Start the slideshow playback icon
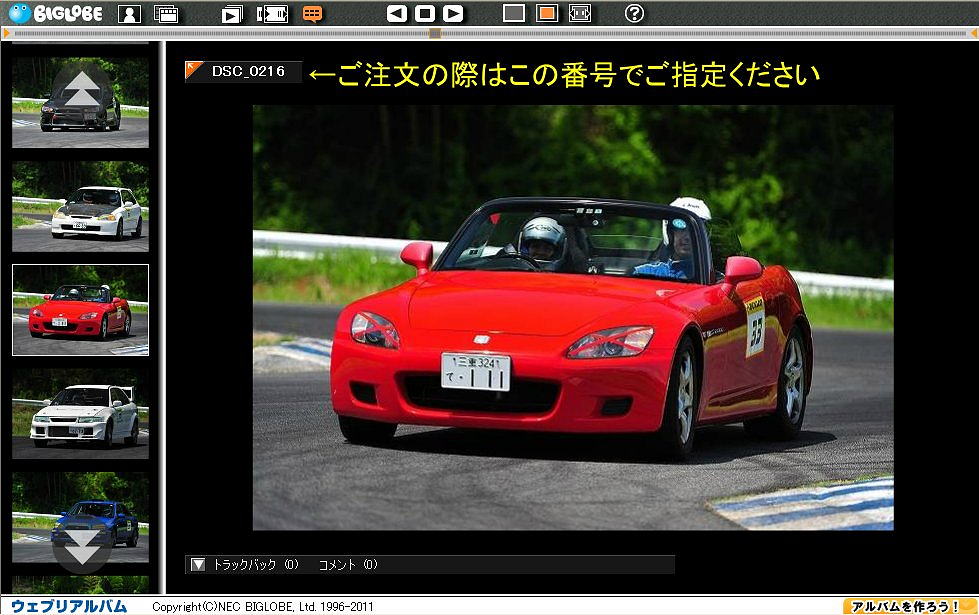This screenshot has width=979, height=615. click(232, 14)
